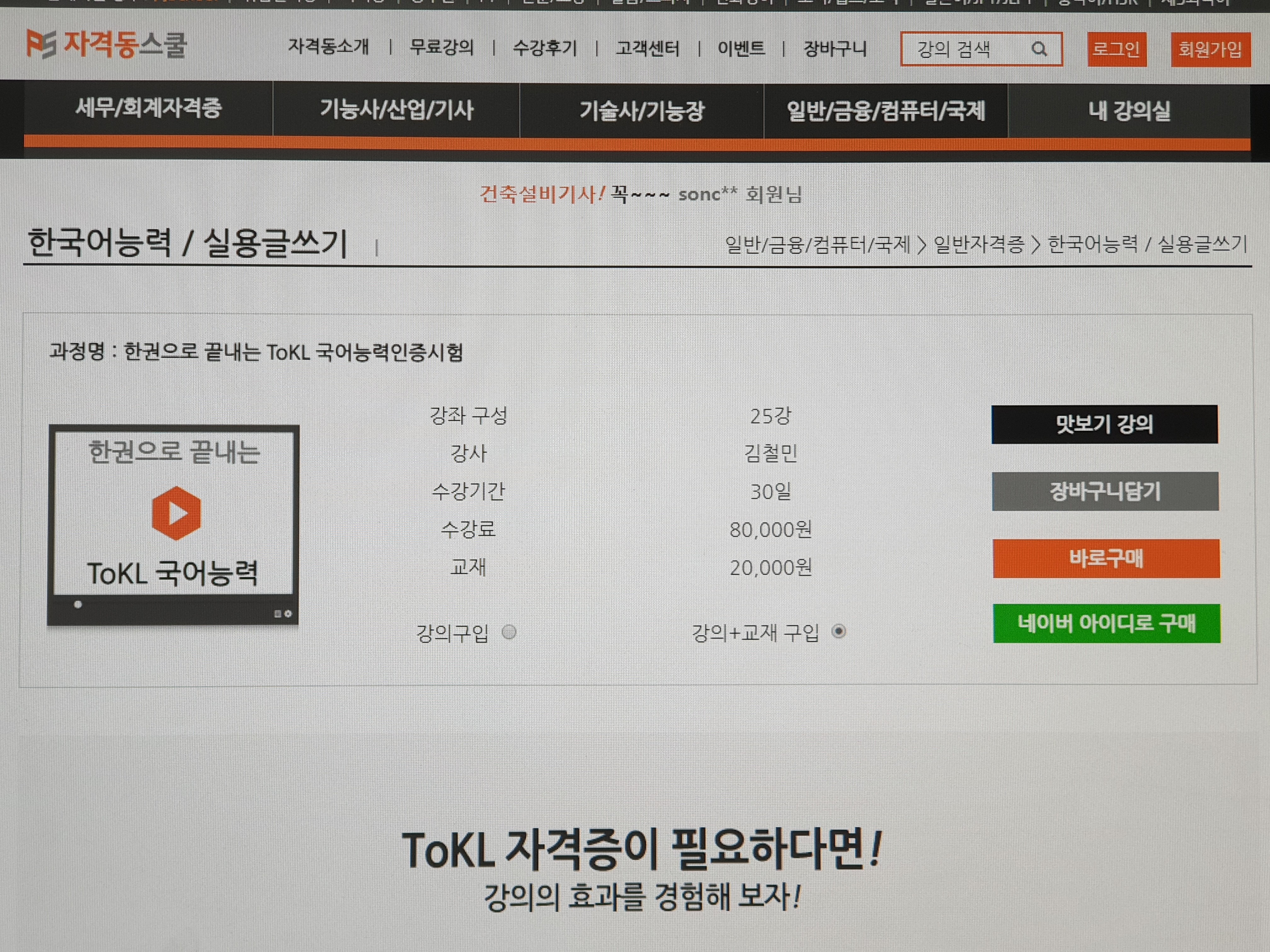The width and height of the screenshot is (1270, 952).
Task: Open the ToKL course thumbnail
Action: tap(173, 524)
